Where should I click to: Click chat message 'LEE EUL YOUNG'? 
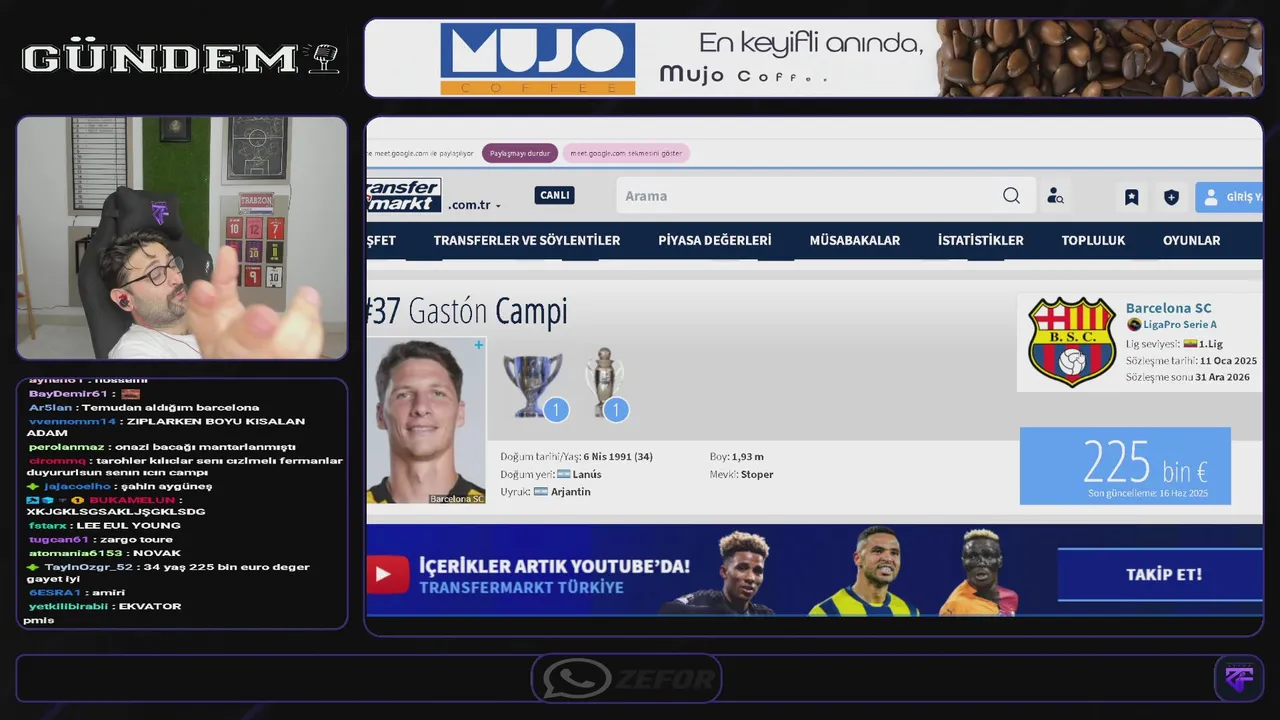pyautogui.click(x=128, y=525)
